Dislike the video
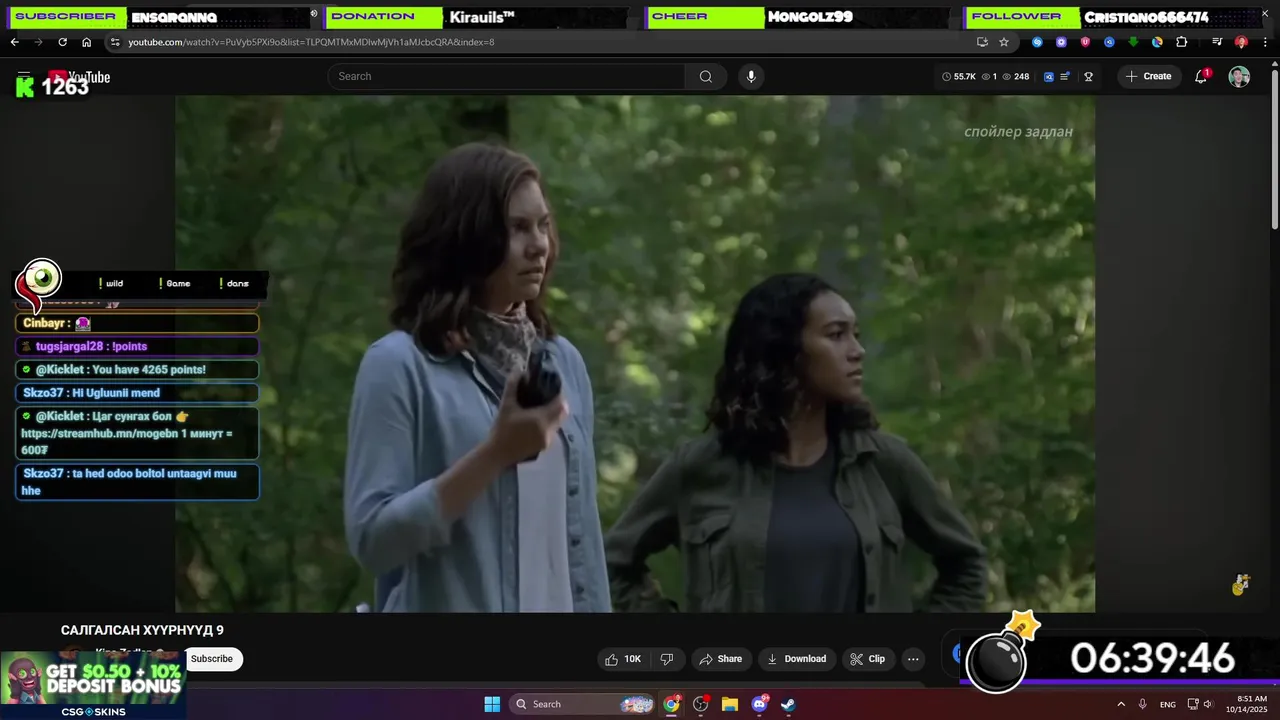This screenshot has width=1280, height=720. click(x=667, y=659)
